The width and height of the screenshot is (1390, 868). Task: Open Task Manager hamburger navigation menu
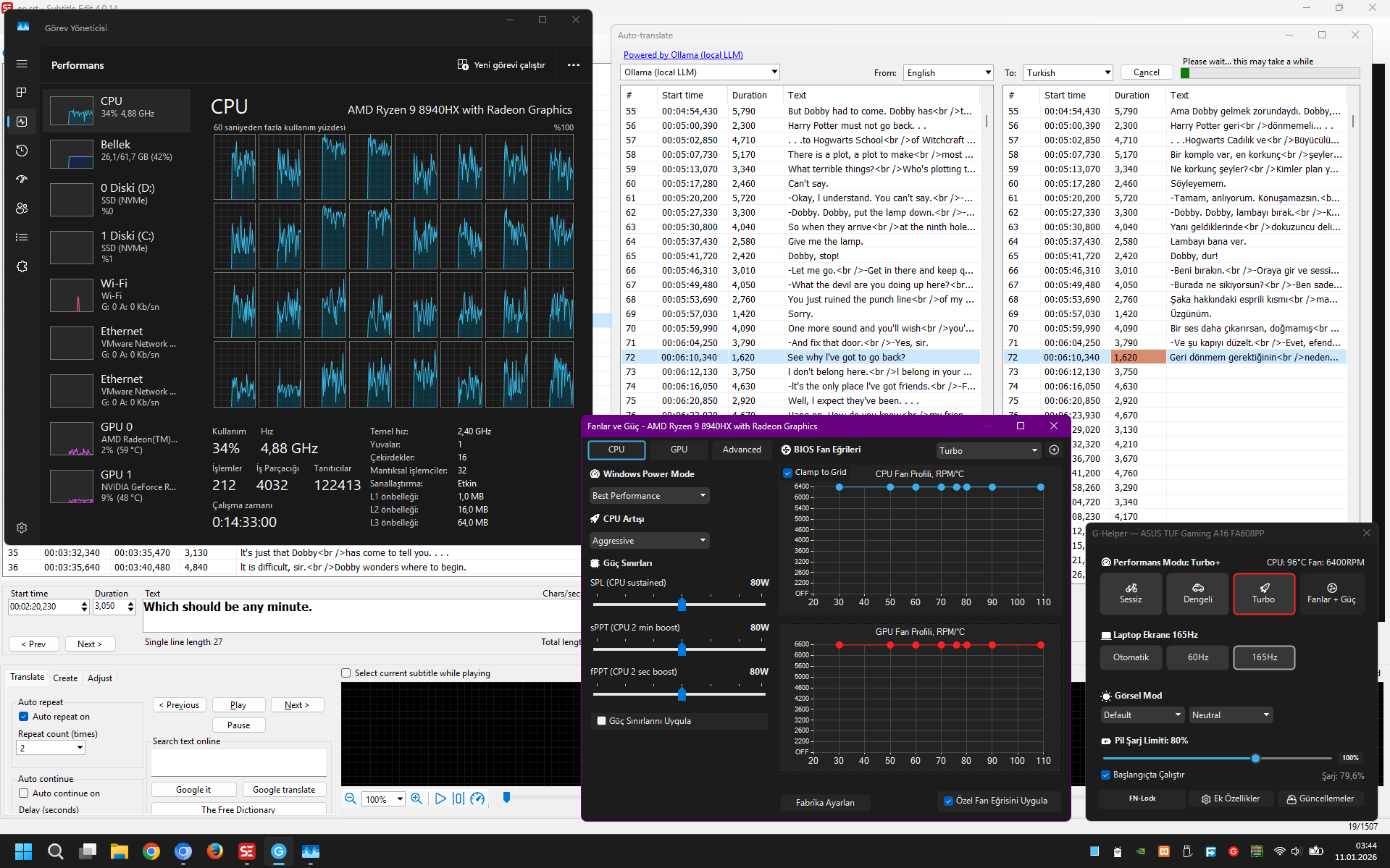[22, 64]
